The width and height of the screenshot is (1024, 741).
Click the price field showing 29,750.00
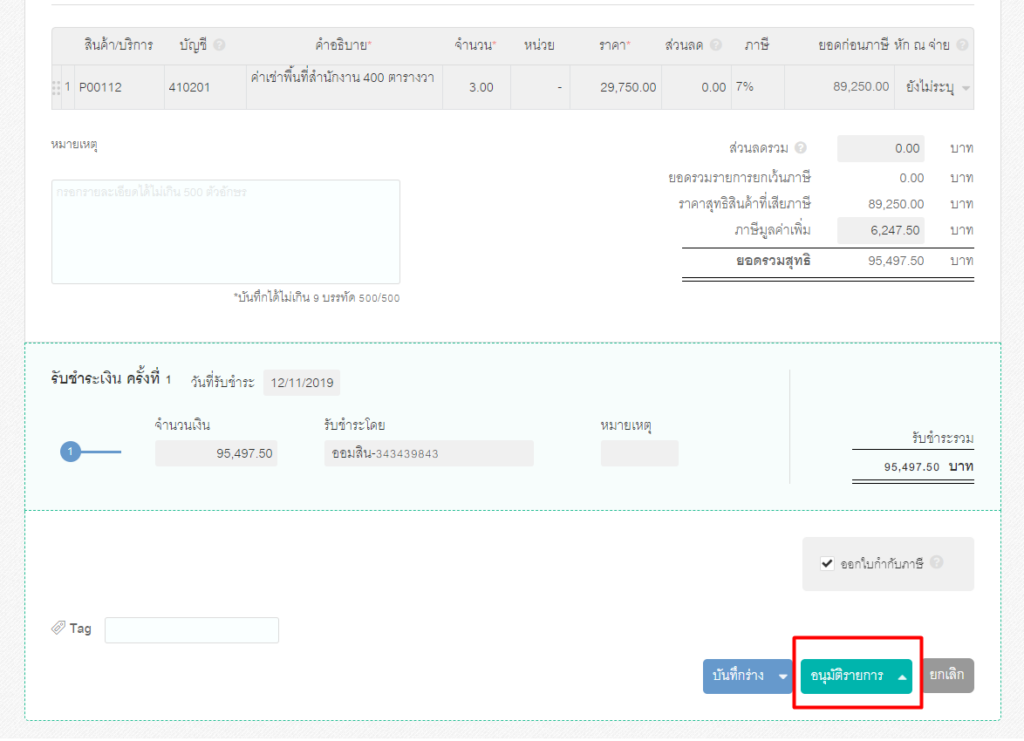pos(617,88)
